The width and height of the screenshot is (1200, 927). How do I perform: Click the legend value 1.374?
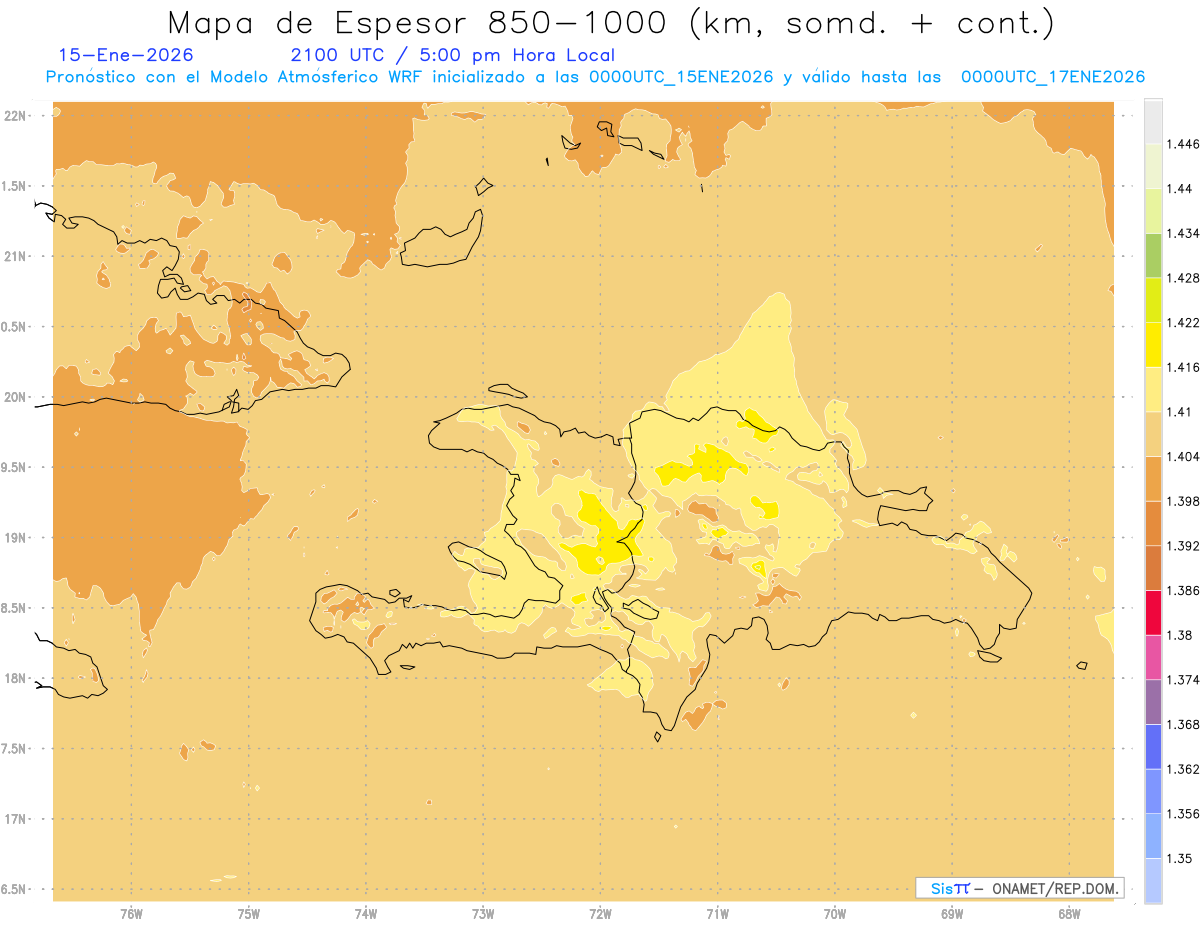pos(1183,680)
